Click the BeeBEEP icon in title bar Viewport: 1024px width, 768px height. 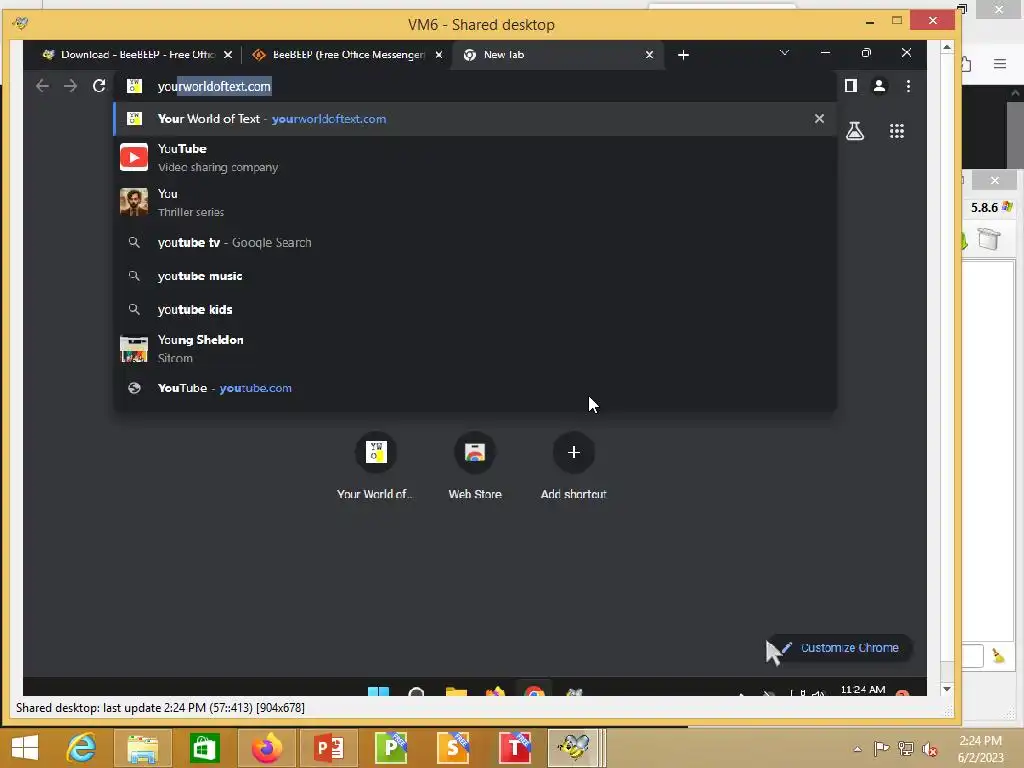[x=20, y=24]
